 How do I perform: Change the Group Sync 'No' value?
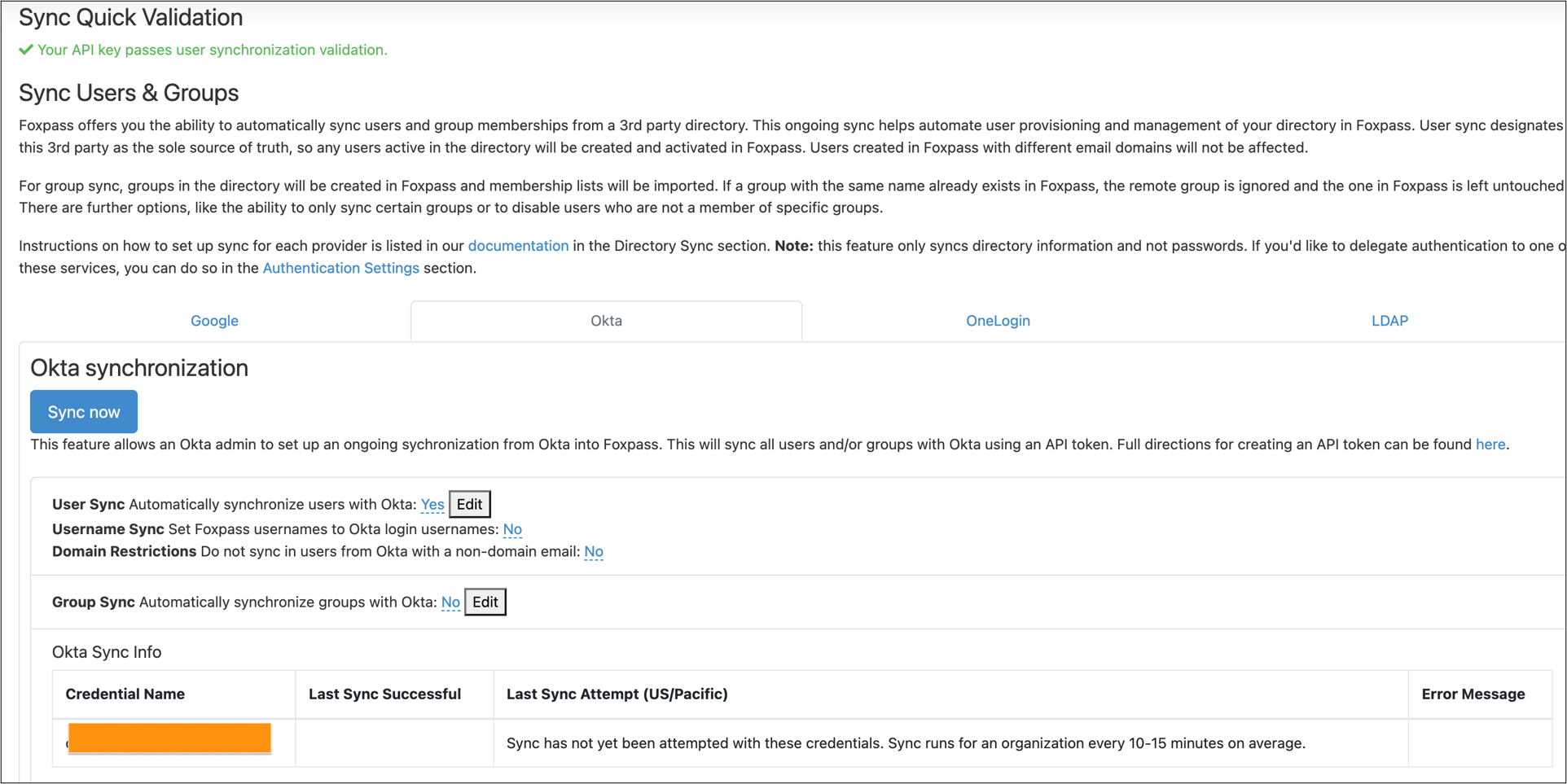coord(450,602)
